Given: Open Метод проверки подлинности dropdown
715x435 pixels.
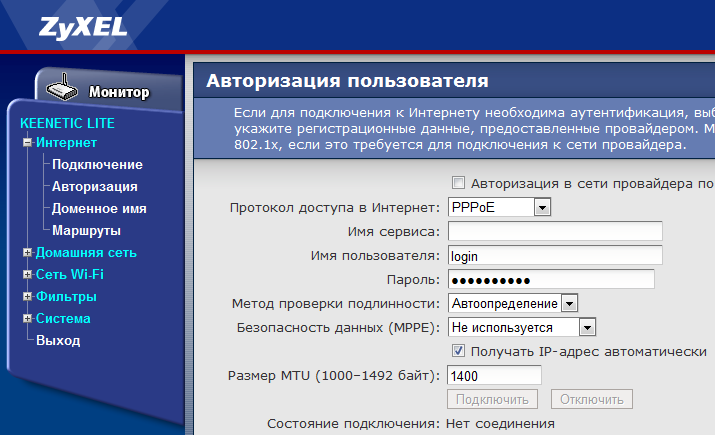Looking at the screenshot, I should coord(569,303).
